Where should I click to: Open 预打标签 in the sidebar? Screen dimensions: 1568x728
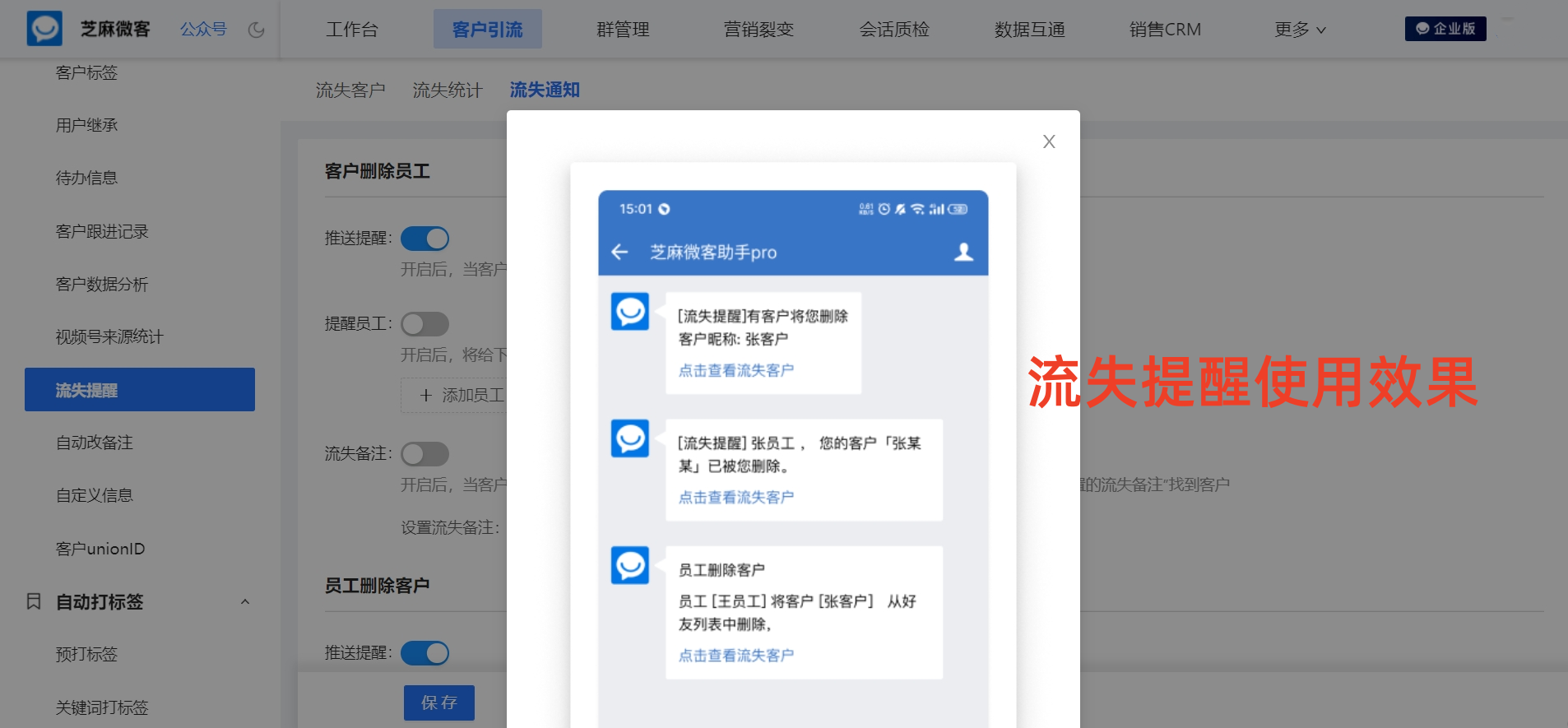(x=86, y=654)
